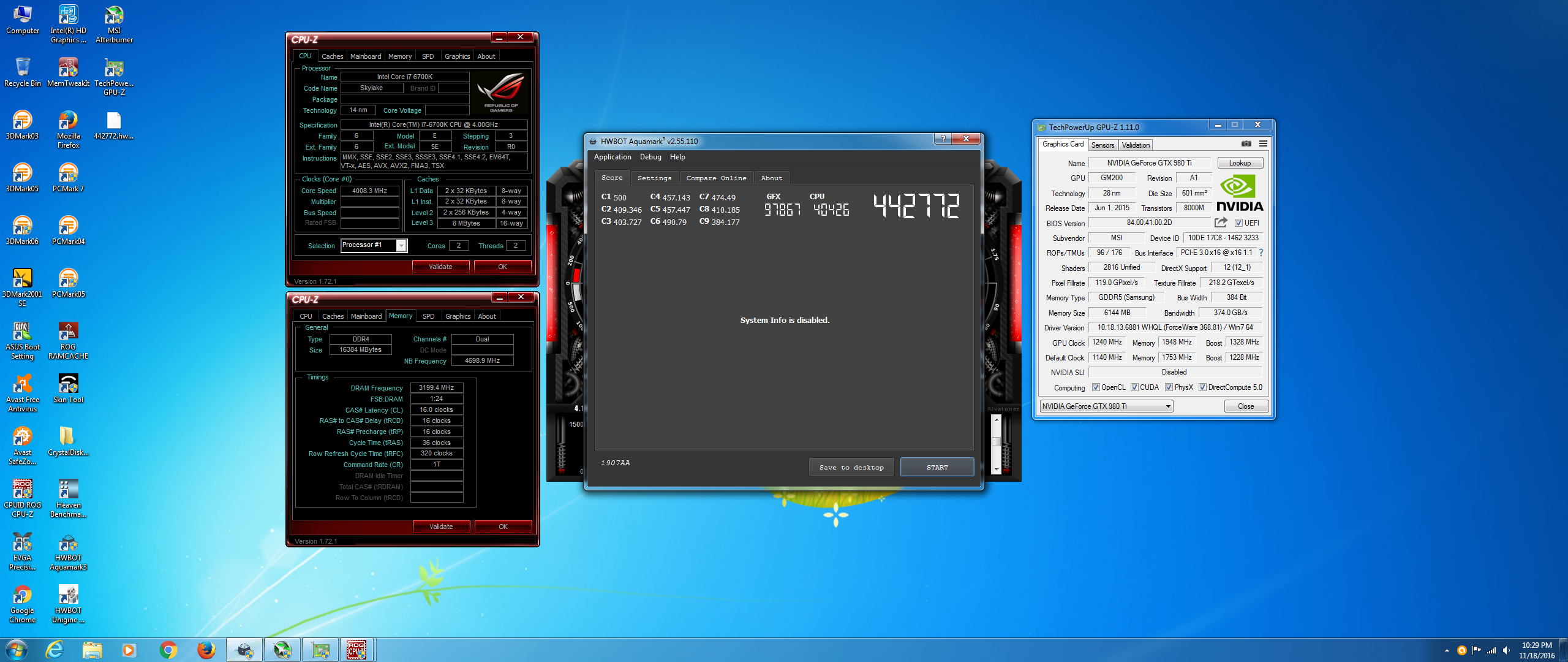Open the Debug menu in Aquamark
This screenshot has height=662, width=1568.
pos(650,157)
